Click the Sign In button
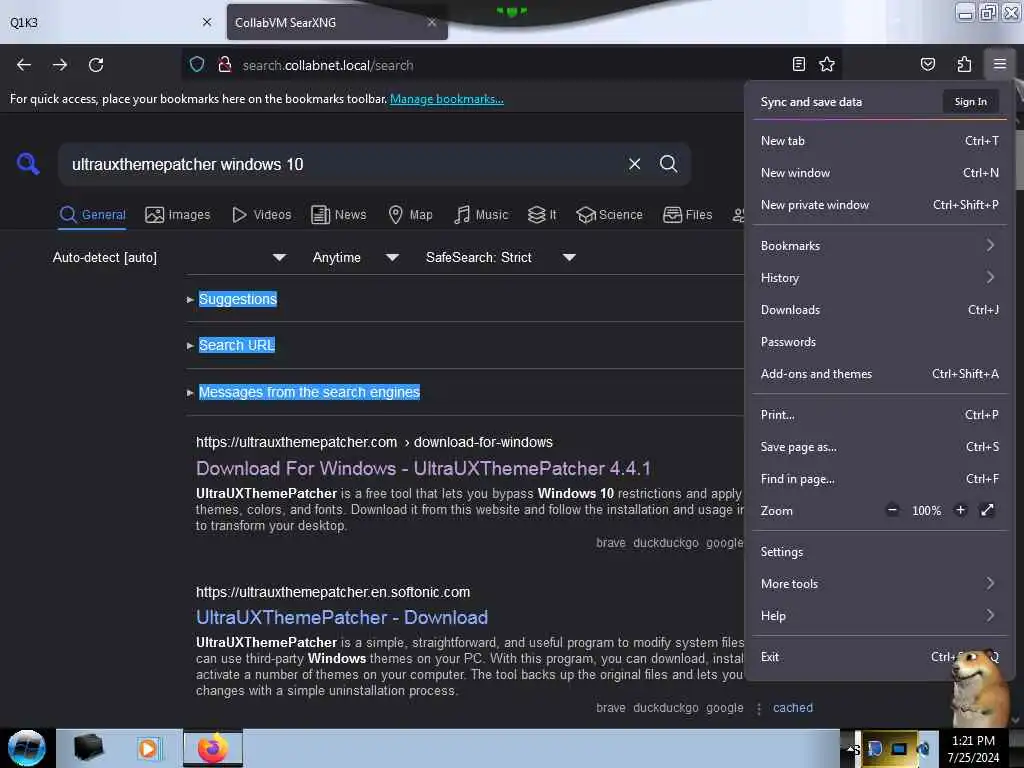Screen dimensions: 1024x768 970,101
